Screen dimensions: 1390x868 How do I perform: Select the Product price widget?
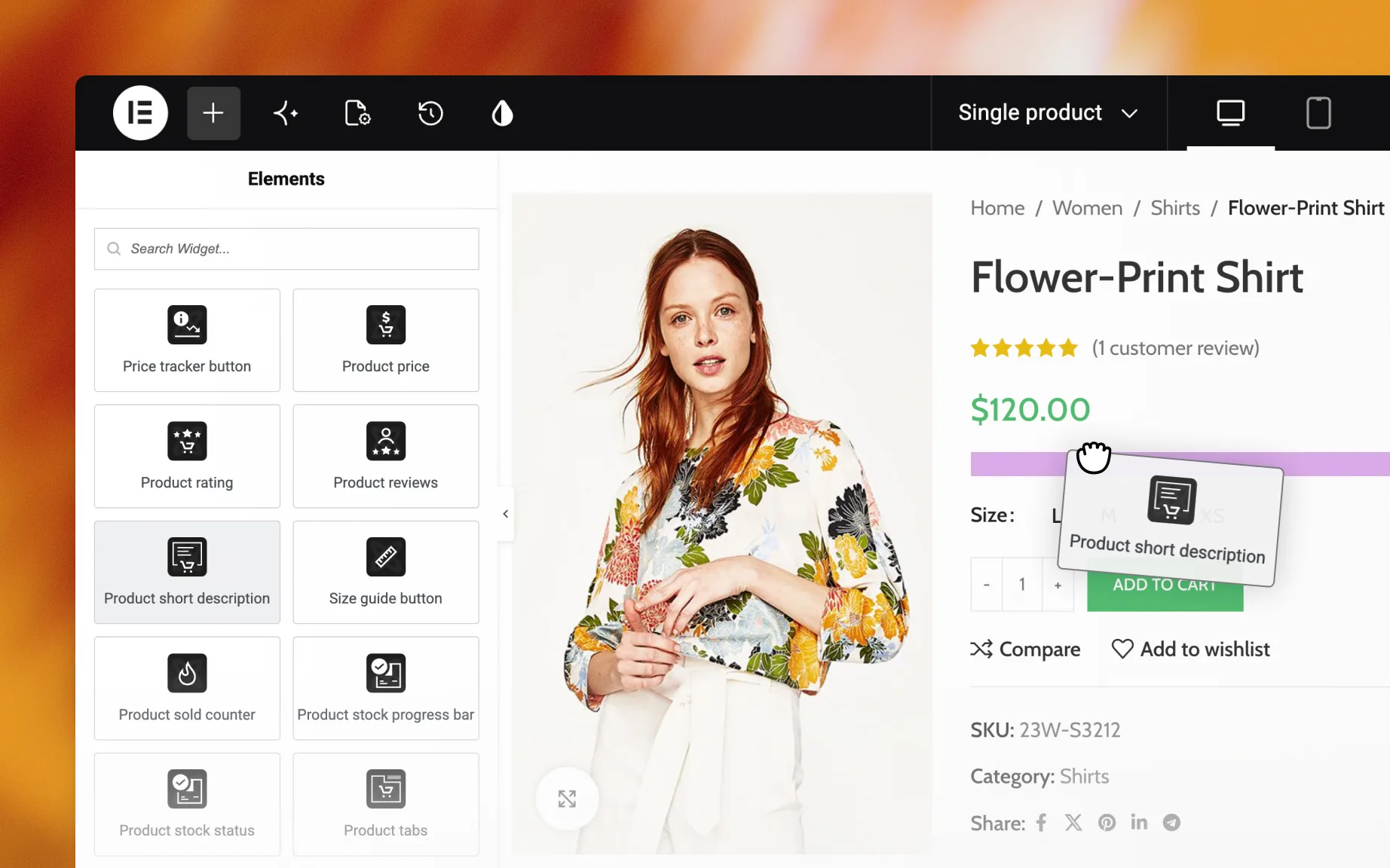pos(386,340)
